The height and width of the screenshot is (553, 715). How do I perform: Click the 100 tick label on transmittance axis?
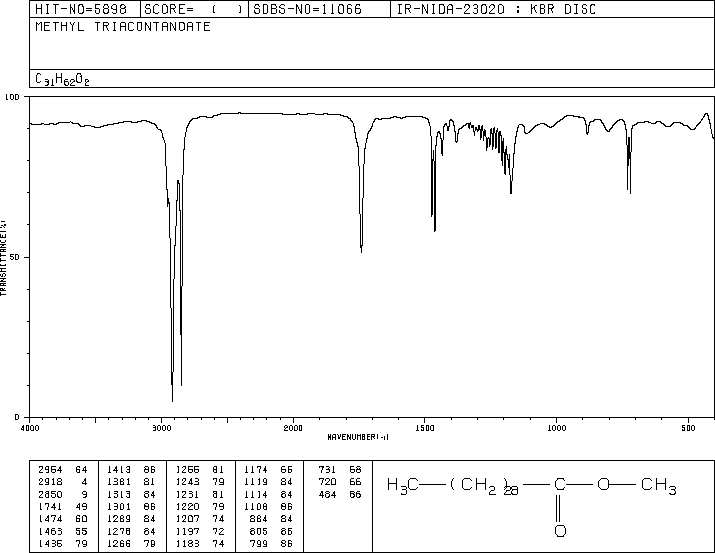tap(12, 97)
